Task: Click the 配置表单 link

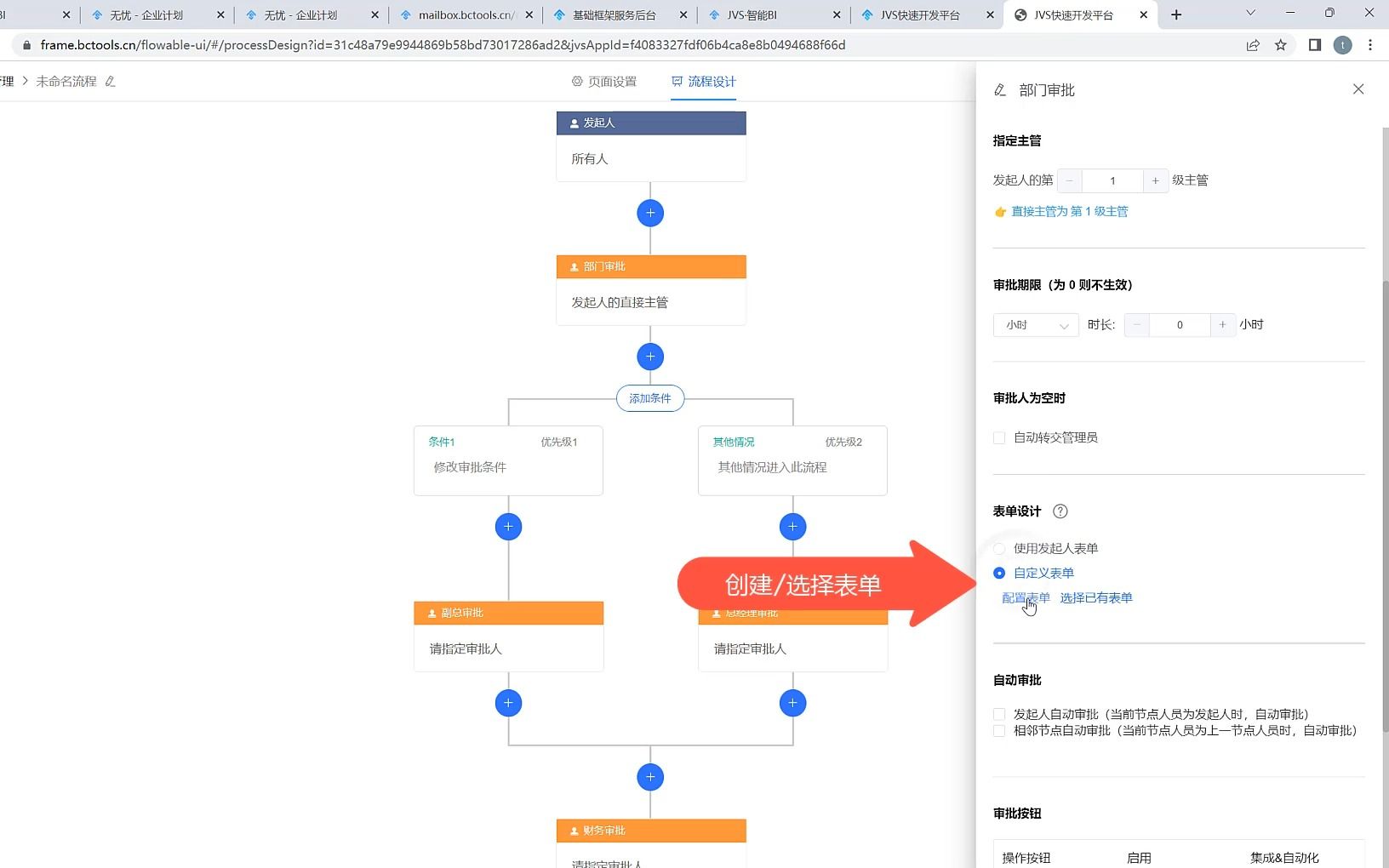Action: pos(1026,598)
